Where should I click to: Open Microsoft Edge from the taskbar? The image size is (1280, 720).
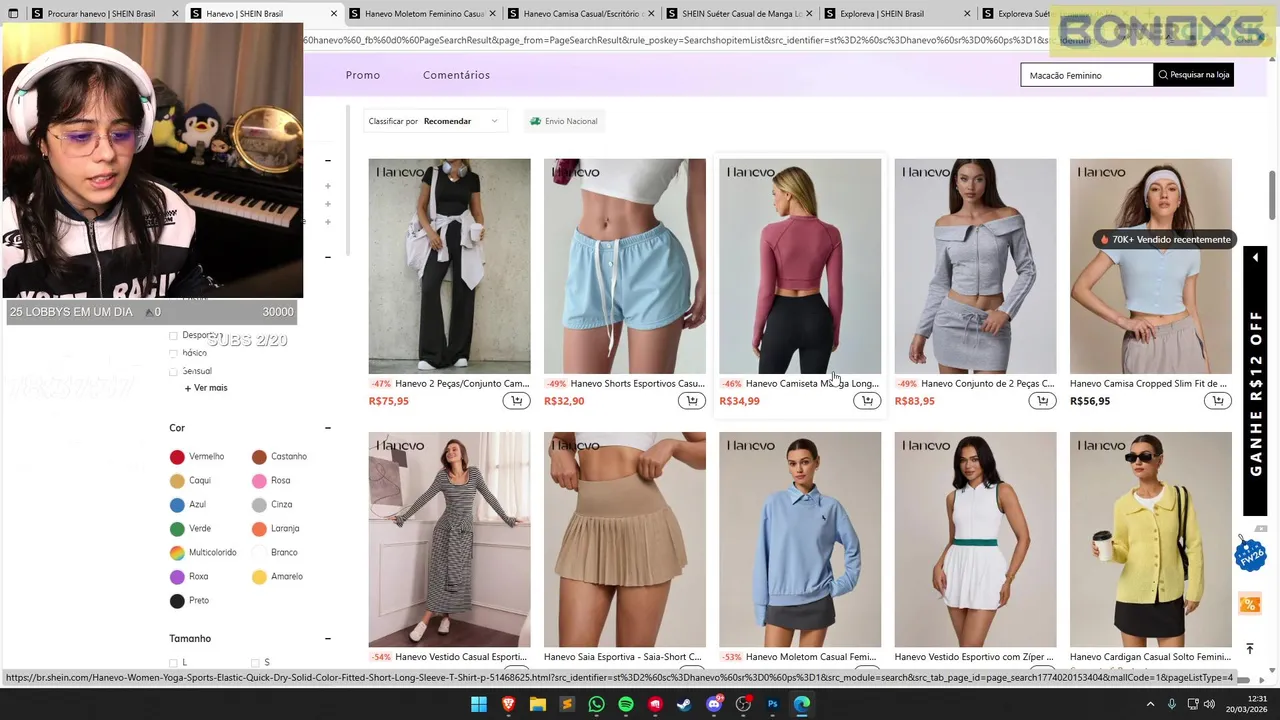pyautogui.click(x=802, y=704)
